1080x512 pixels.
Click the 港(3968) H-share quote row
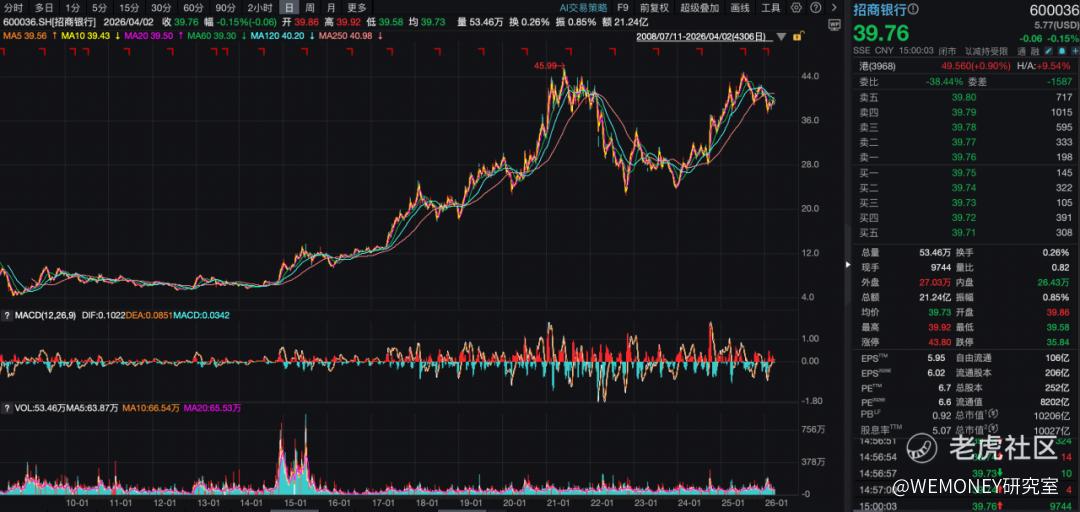(x=964, y=65)
